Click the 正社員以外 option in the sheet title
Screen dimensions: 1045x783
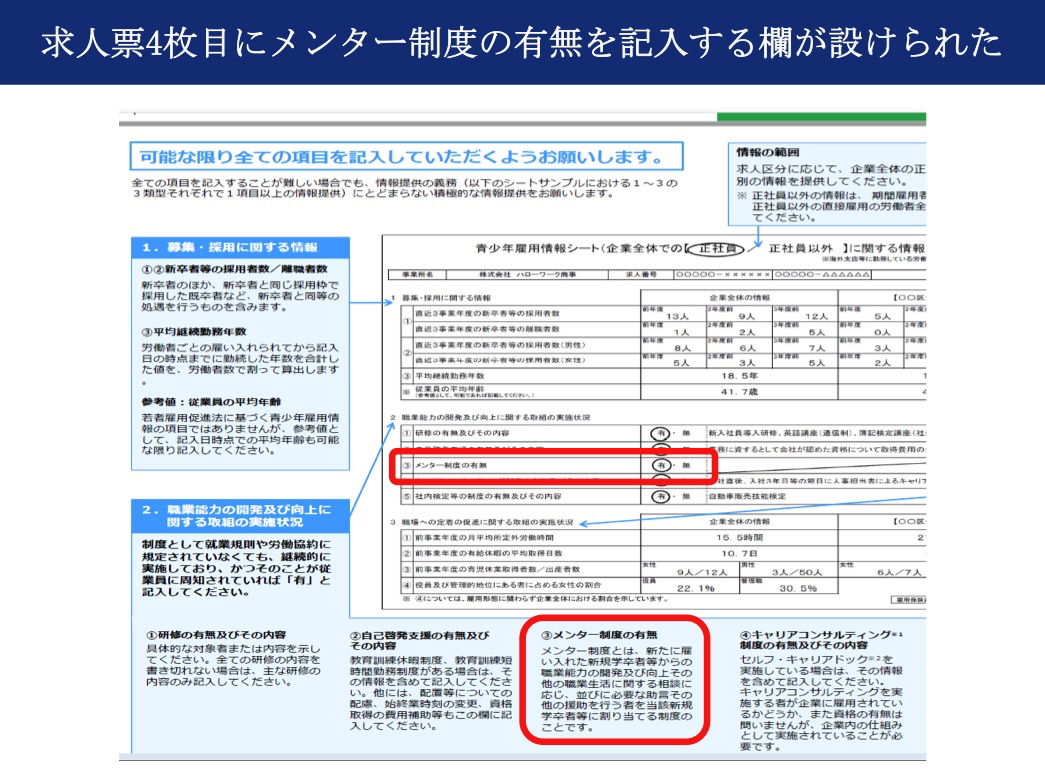pos(804,247)
